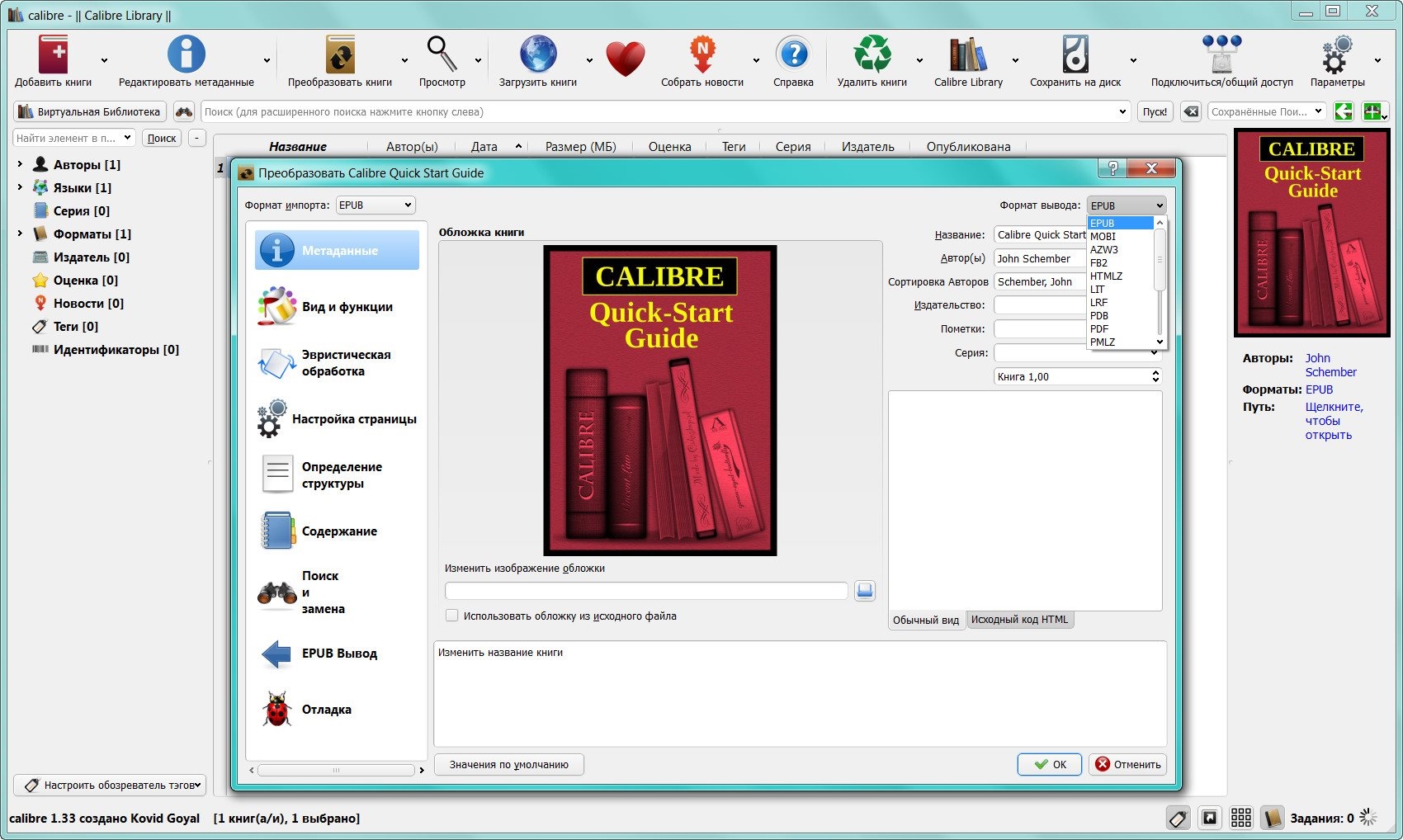
Task: Select MOBI in output format list
Action: (1120, 236)
